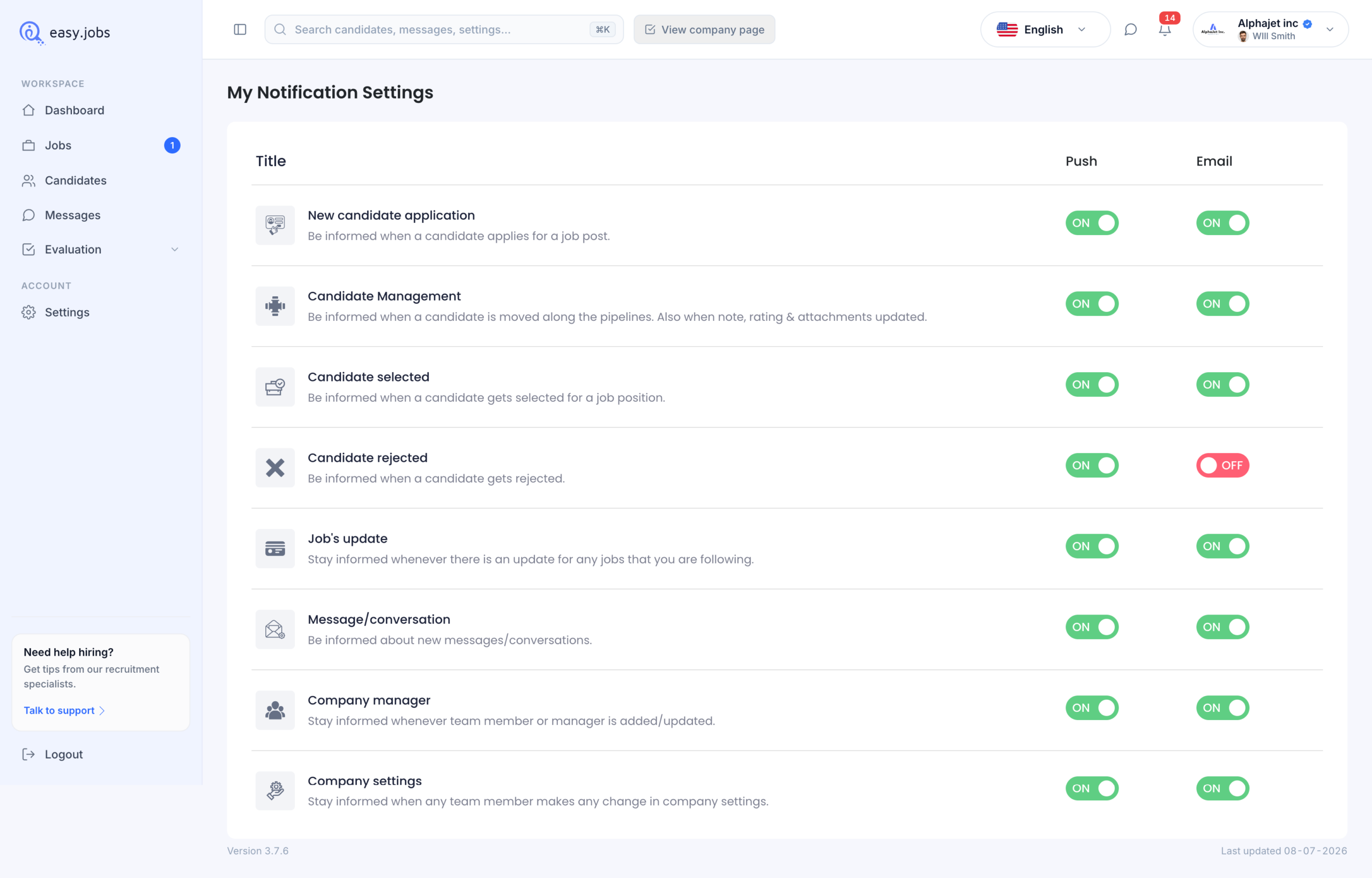The height and width of the screenshot is (878, 1372).
Task: Toggle Email for Job's update
Action: pos(1222,546)
